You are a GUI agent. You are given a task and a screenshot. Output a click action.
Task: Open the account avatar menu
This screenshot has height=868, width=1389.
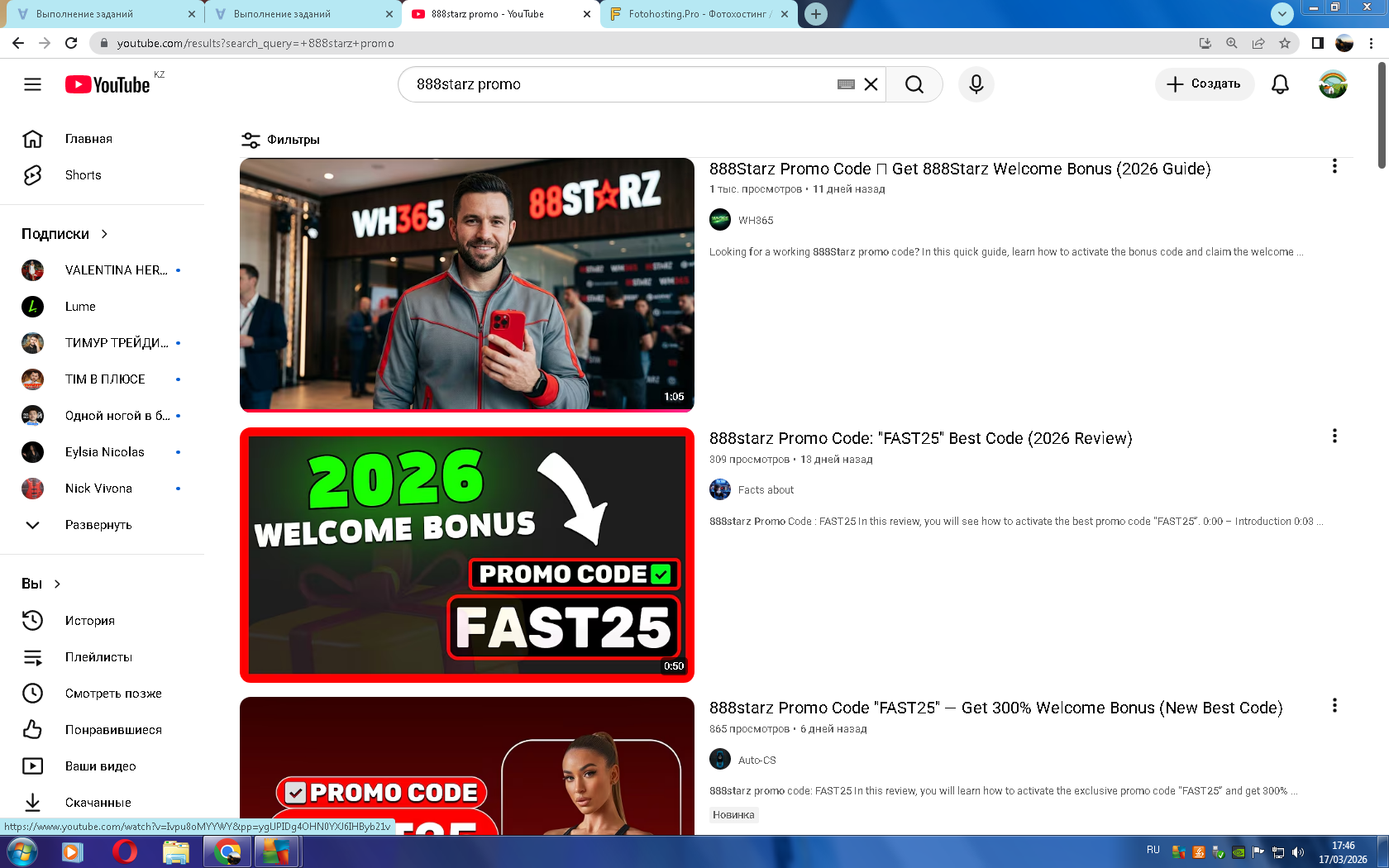click(x=1333, y=84)
